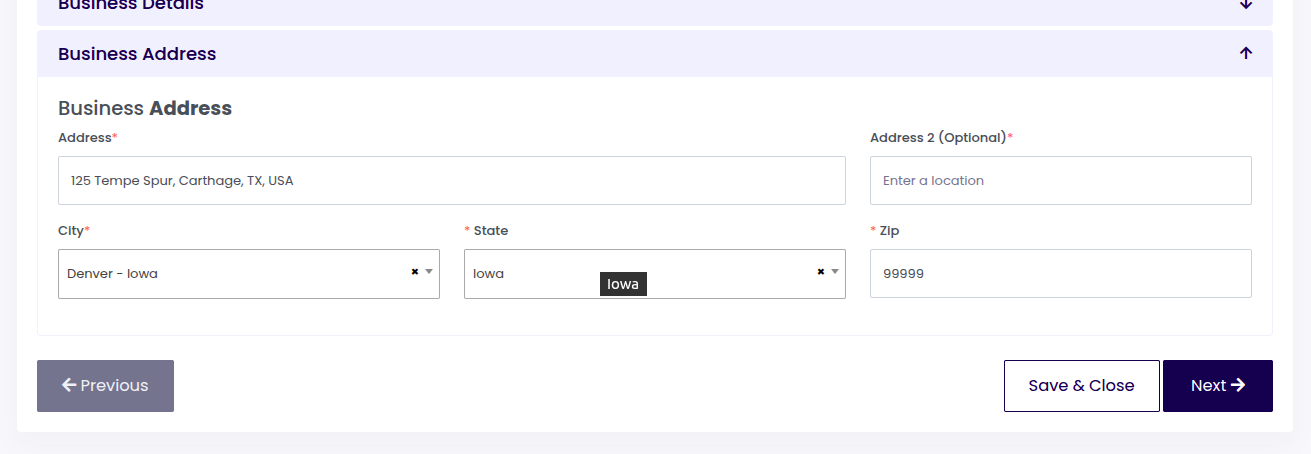Click the City field label
1311x454 pixels.
point(71,231)
